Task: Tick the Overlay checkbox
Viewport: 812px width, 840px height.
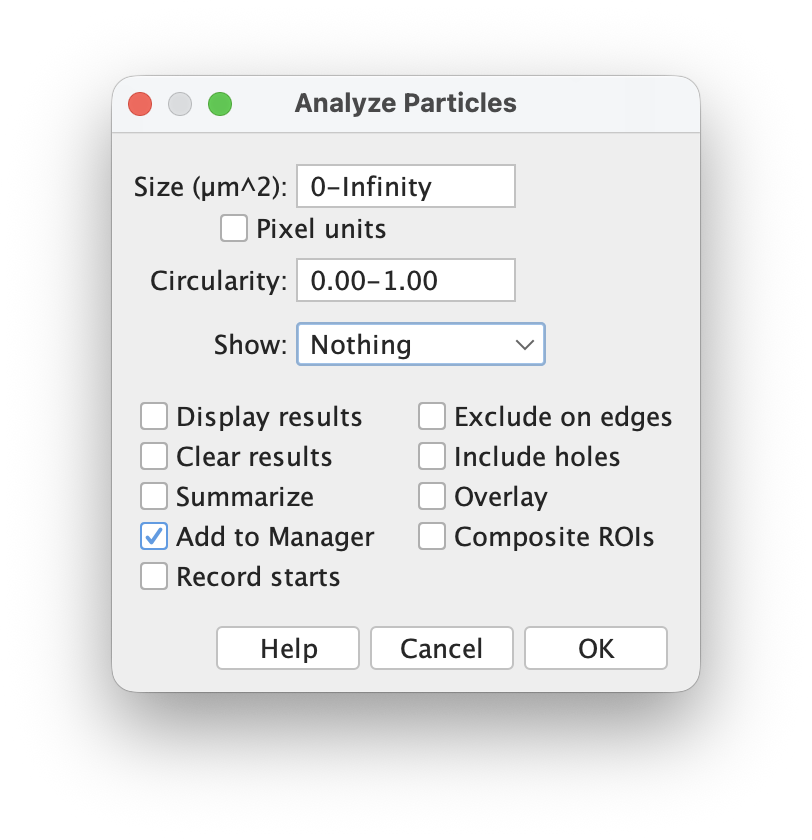Action: click(x=432, y=496)
